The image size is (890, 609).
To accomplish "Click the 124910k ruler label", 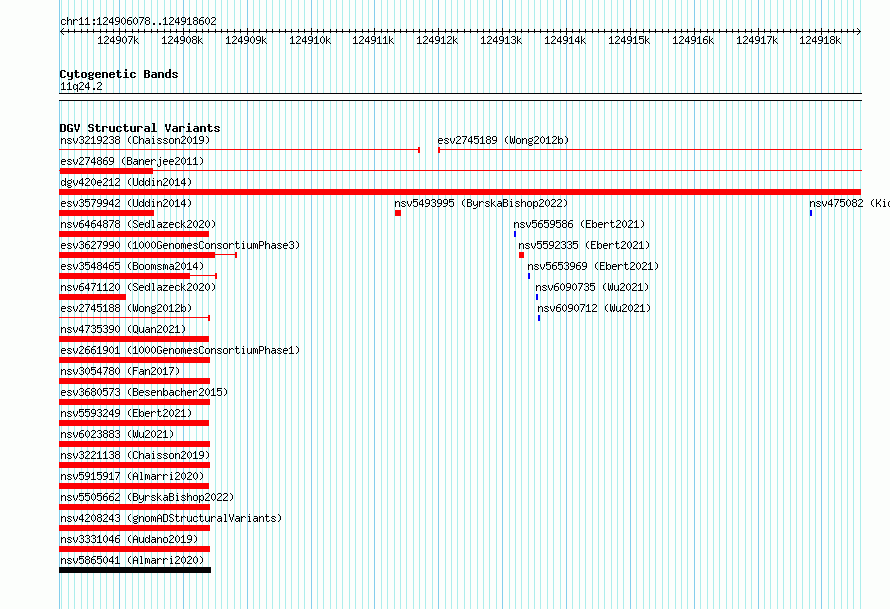I will [x=310, y=40].
